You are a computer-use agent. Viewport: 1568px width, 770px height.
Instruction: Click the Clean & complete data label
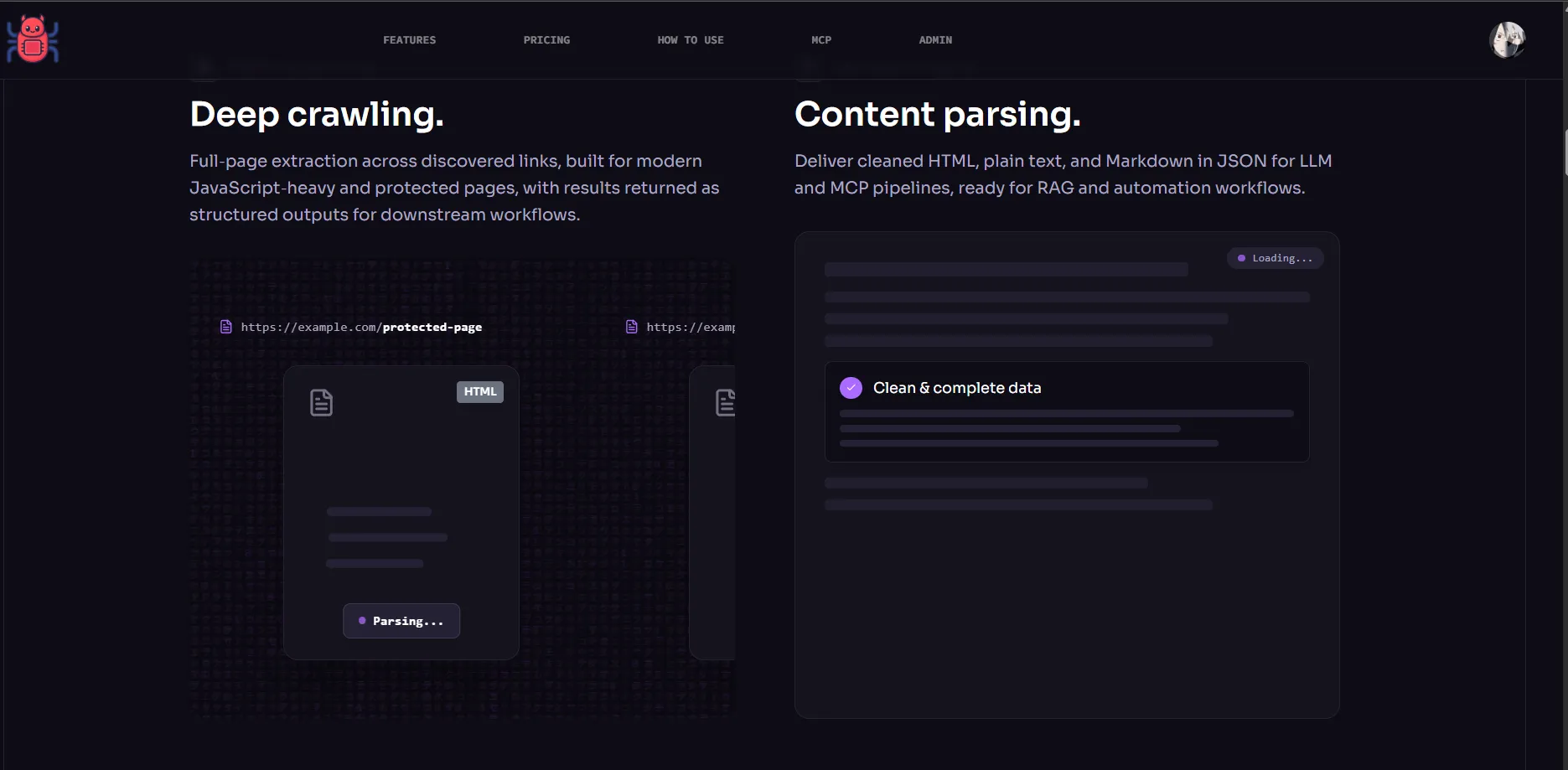point(957,388)
